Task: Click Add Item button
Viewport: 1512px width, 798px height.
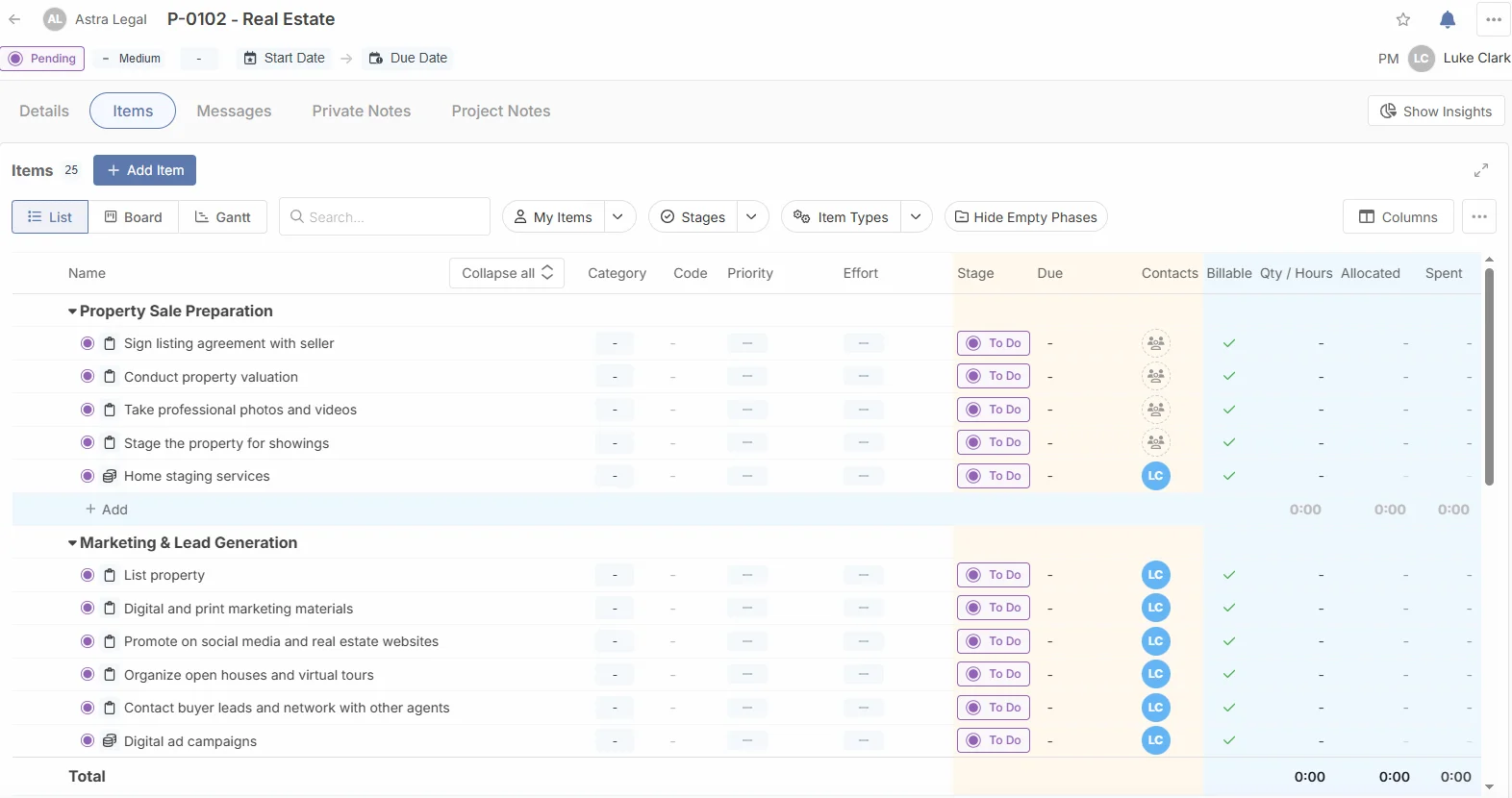Action: (145, 170)
